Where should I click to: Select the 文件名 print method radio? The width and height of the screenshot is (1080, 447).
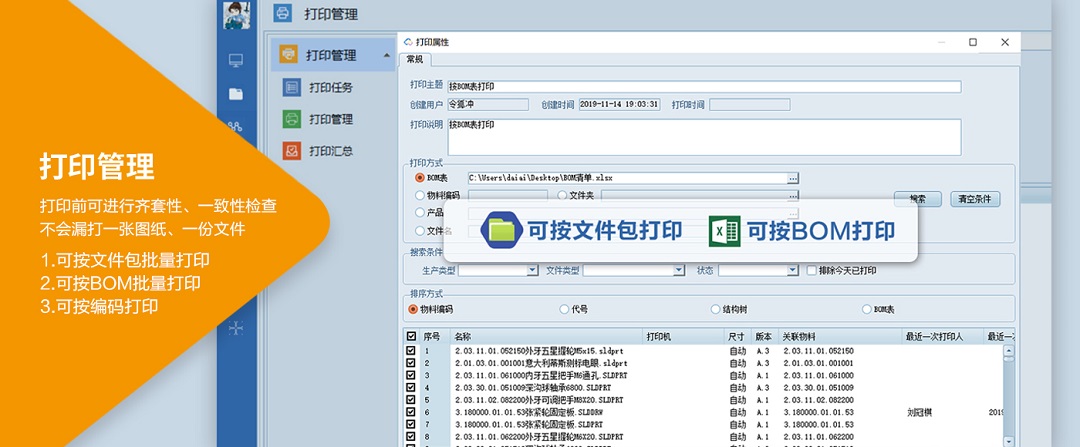click(x=419, y=231)
